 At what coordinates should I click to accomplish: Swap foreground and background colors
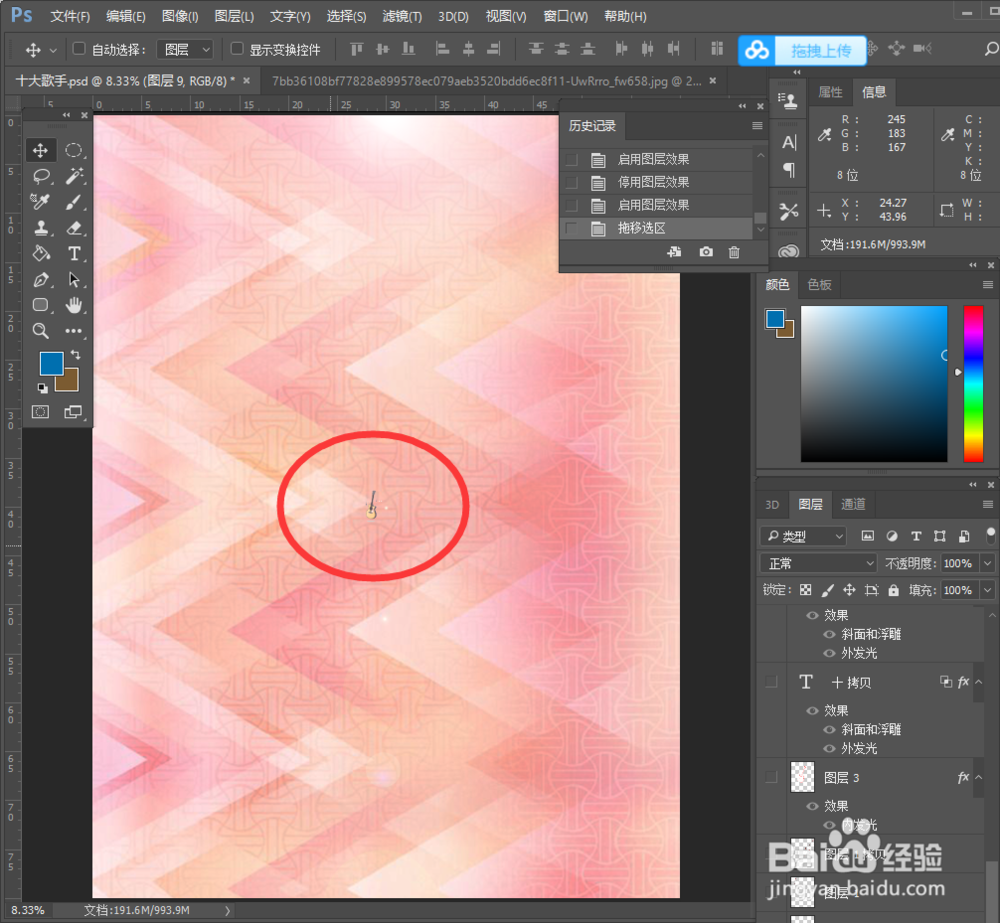click(x=75, y=355)
